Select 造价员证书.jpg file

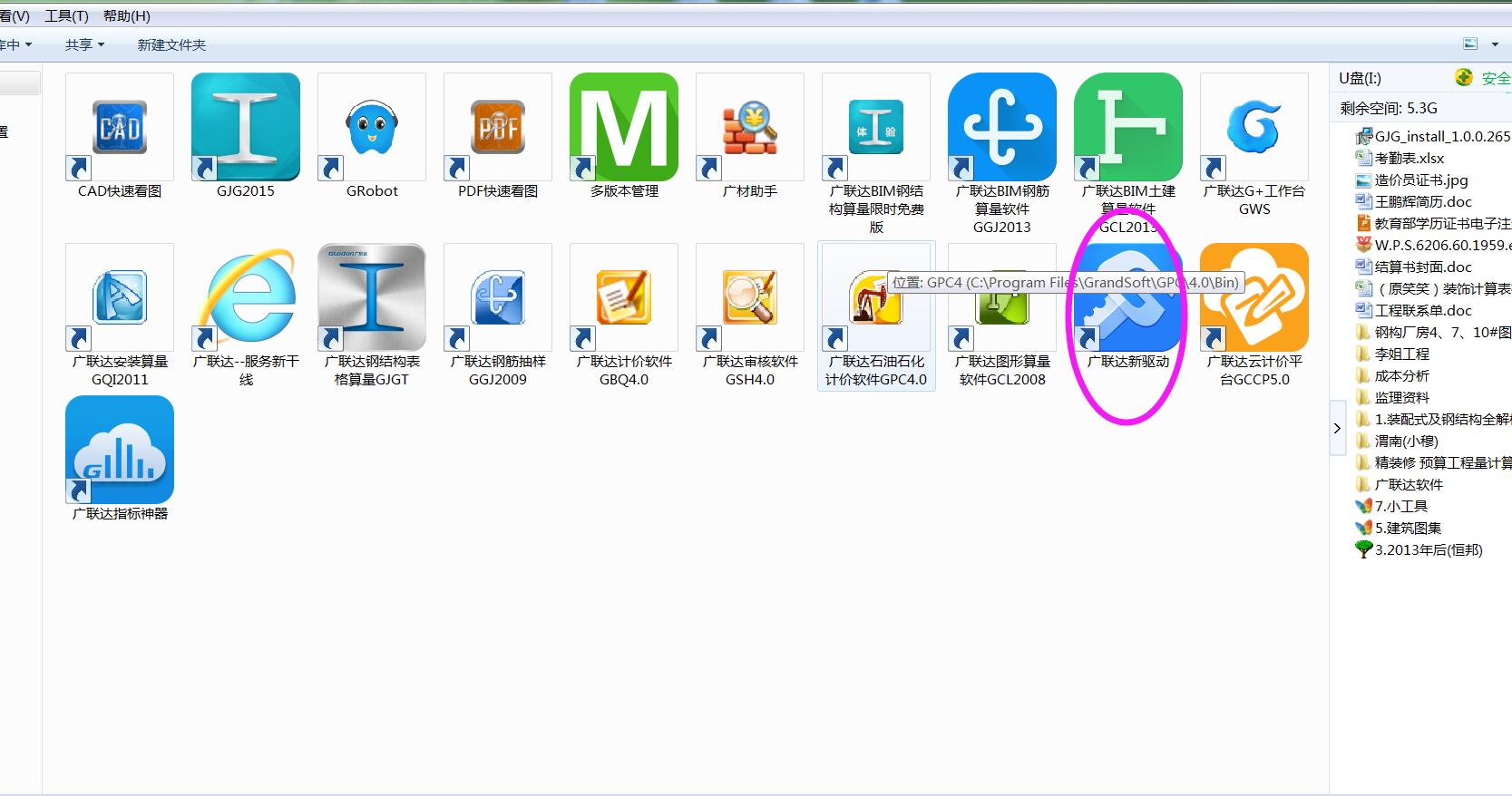1411,180
